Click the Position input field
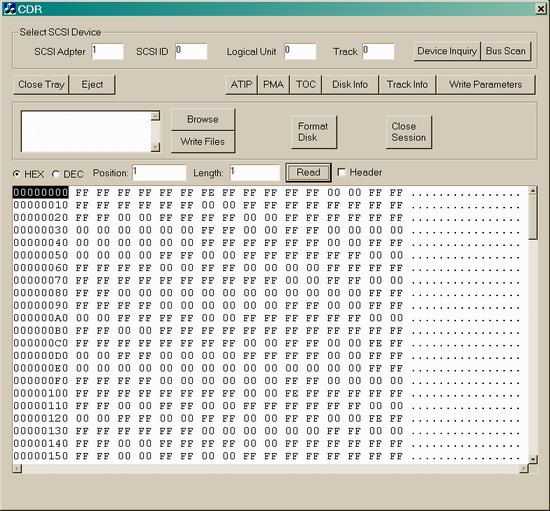 pyautogui.click(x=159, y=173)
